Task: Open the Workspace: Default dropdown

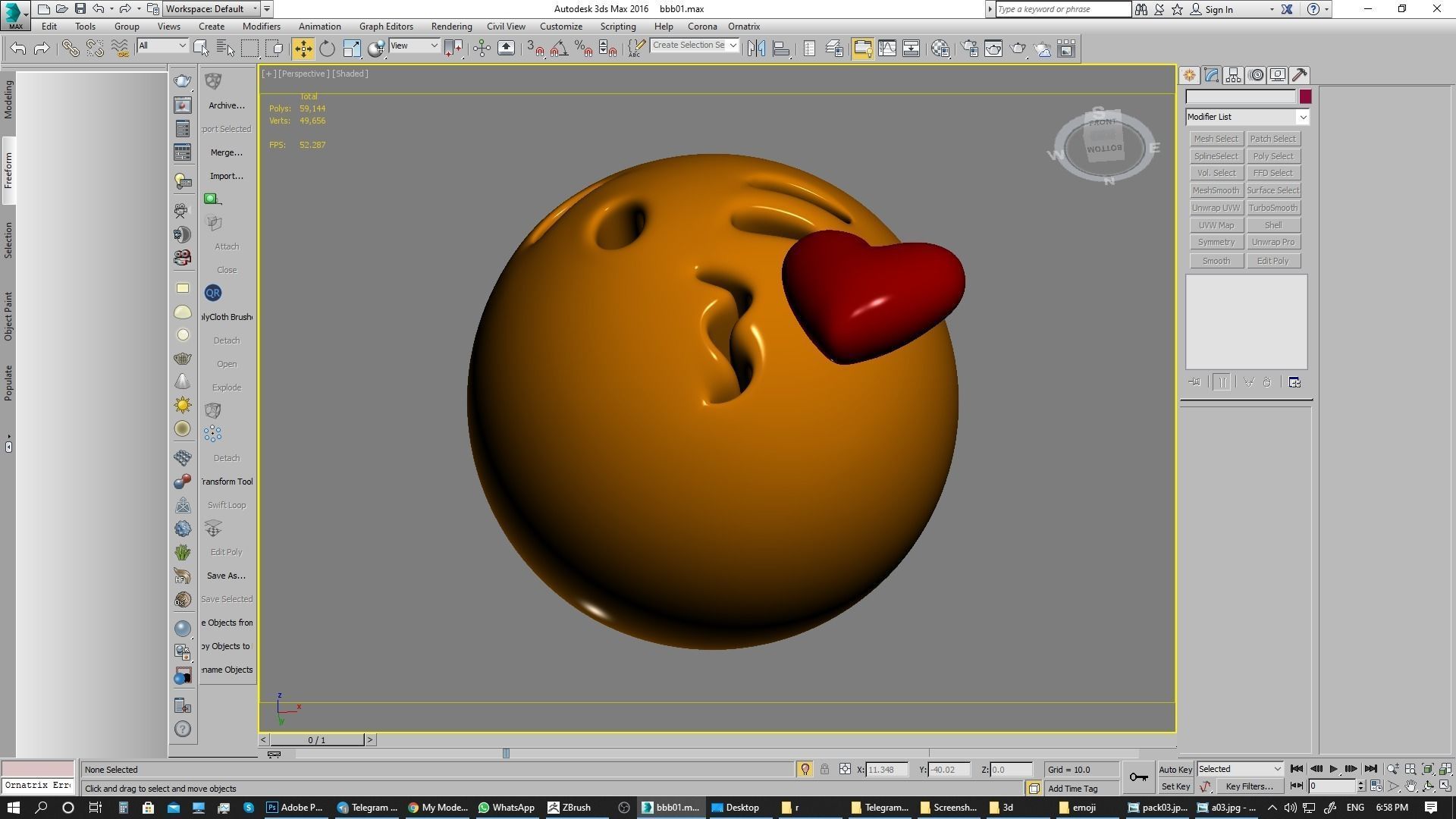Action: (213, 9)
